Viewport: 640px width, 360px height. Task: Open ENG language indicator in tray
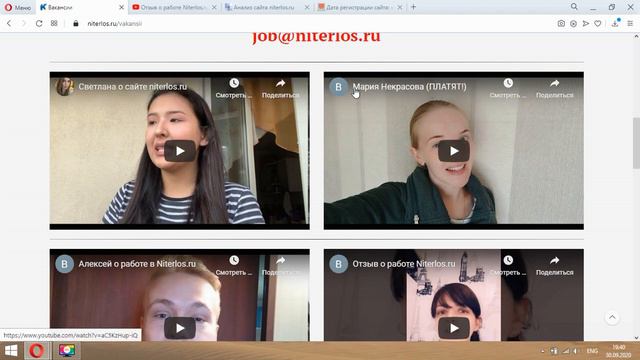pyautogui.click(x=592, y=351)
